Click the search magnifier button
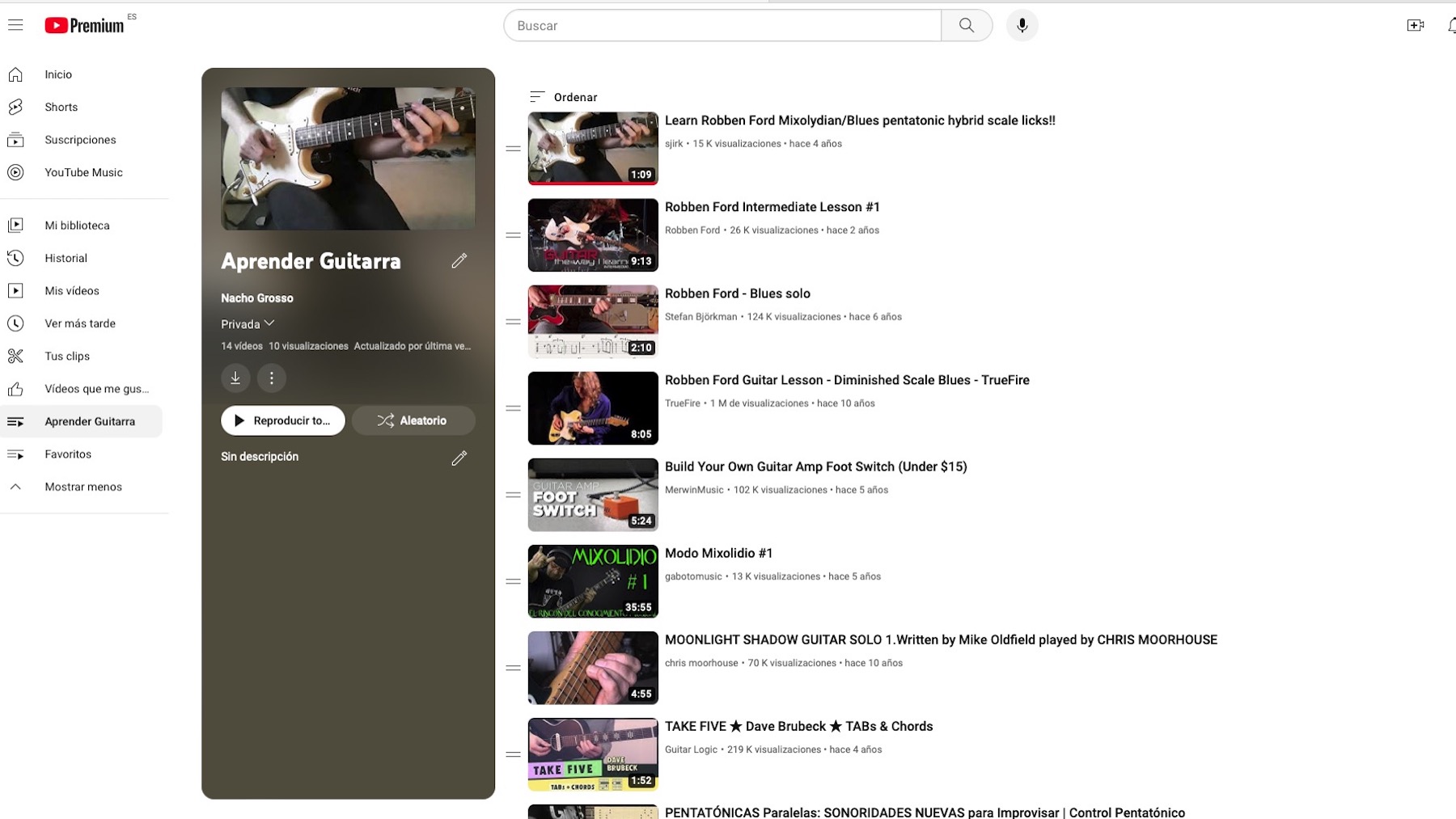This screenshot has width=1456, height=819. tap(967, 25)
